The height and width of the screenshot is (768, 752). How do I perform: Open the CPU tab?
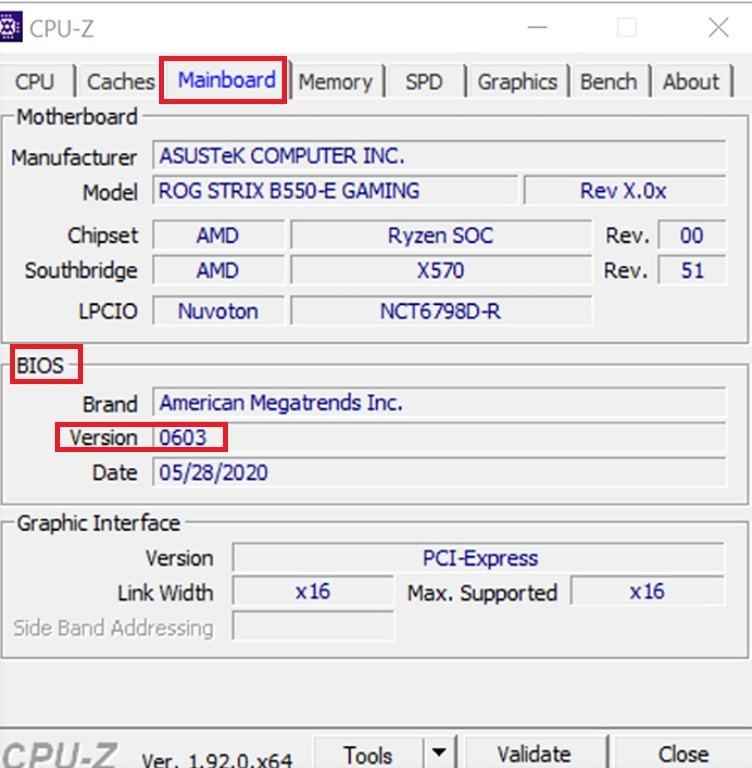pos(35,81)
